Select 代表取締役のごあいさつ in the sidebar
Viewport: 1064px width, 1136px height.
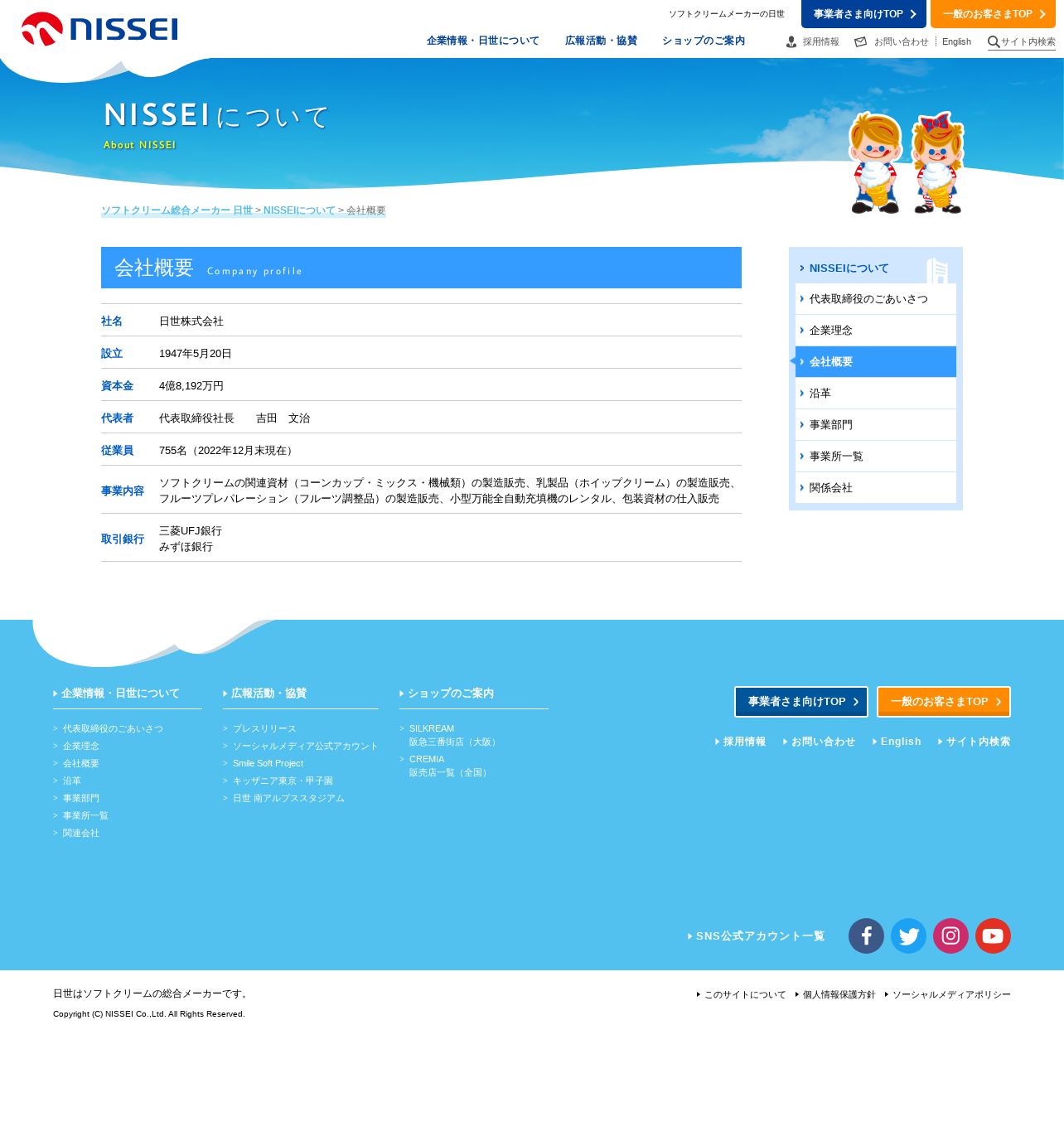(876, 299)
